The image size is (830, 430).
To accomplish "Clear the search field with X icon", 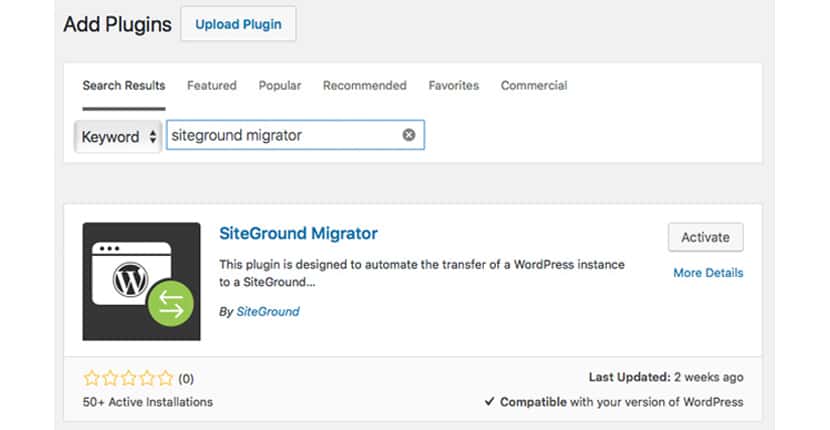I will point(409,135).
